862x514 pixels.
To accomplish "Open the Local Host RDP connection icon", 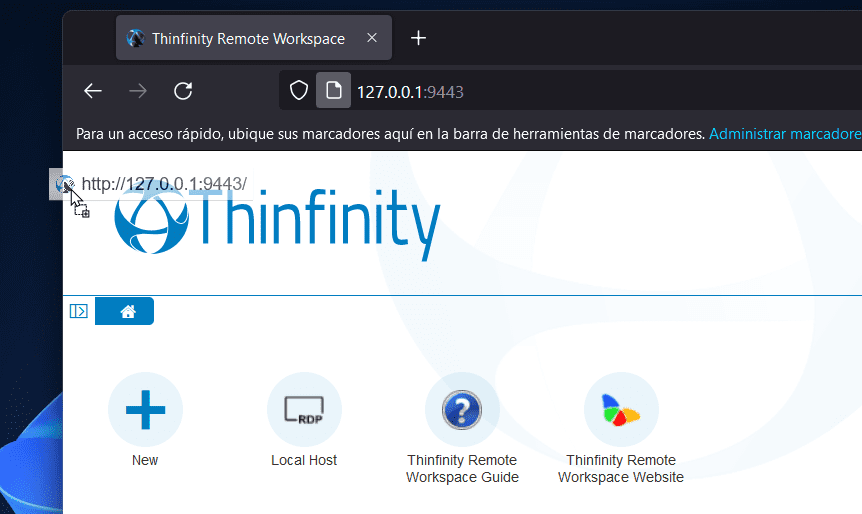I will [304, 410].
